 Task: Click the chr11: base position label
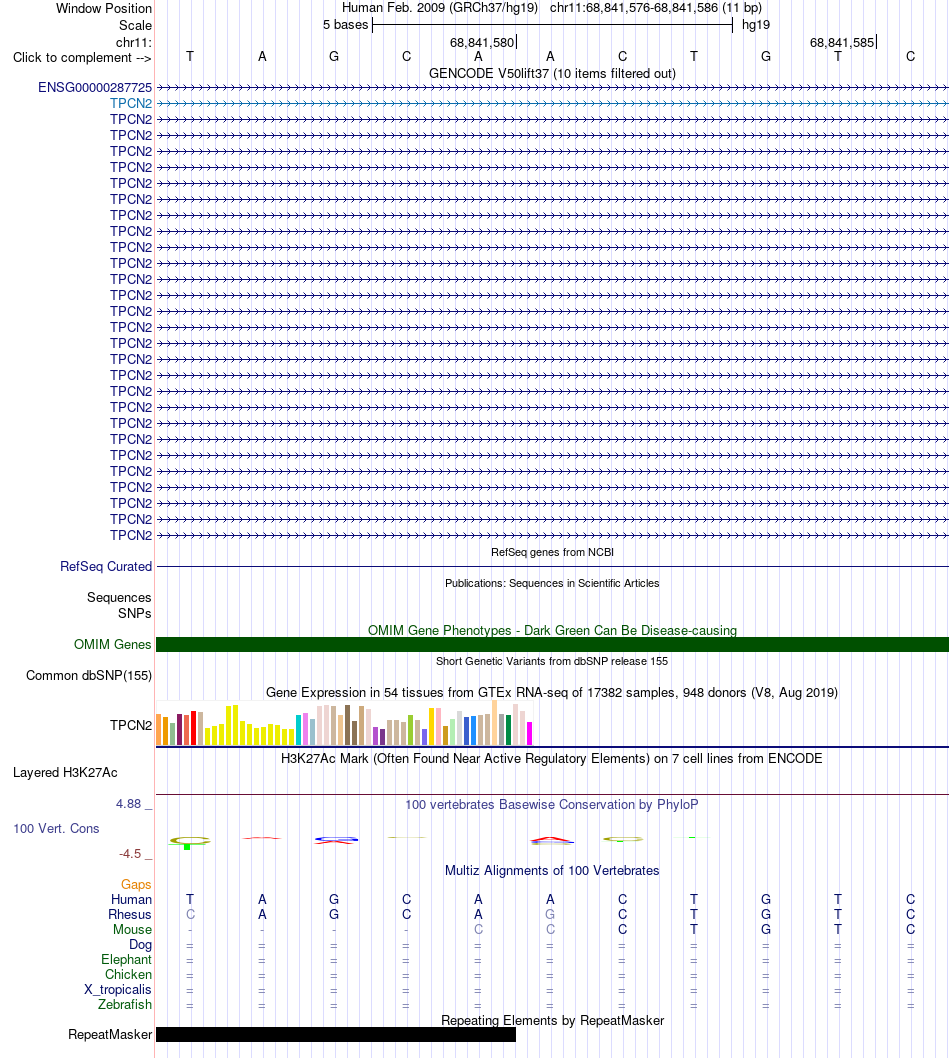[134, 43]
